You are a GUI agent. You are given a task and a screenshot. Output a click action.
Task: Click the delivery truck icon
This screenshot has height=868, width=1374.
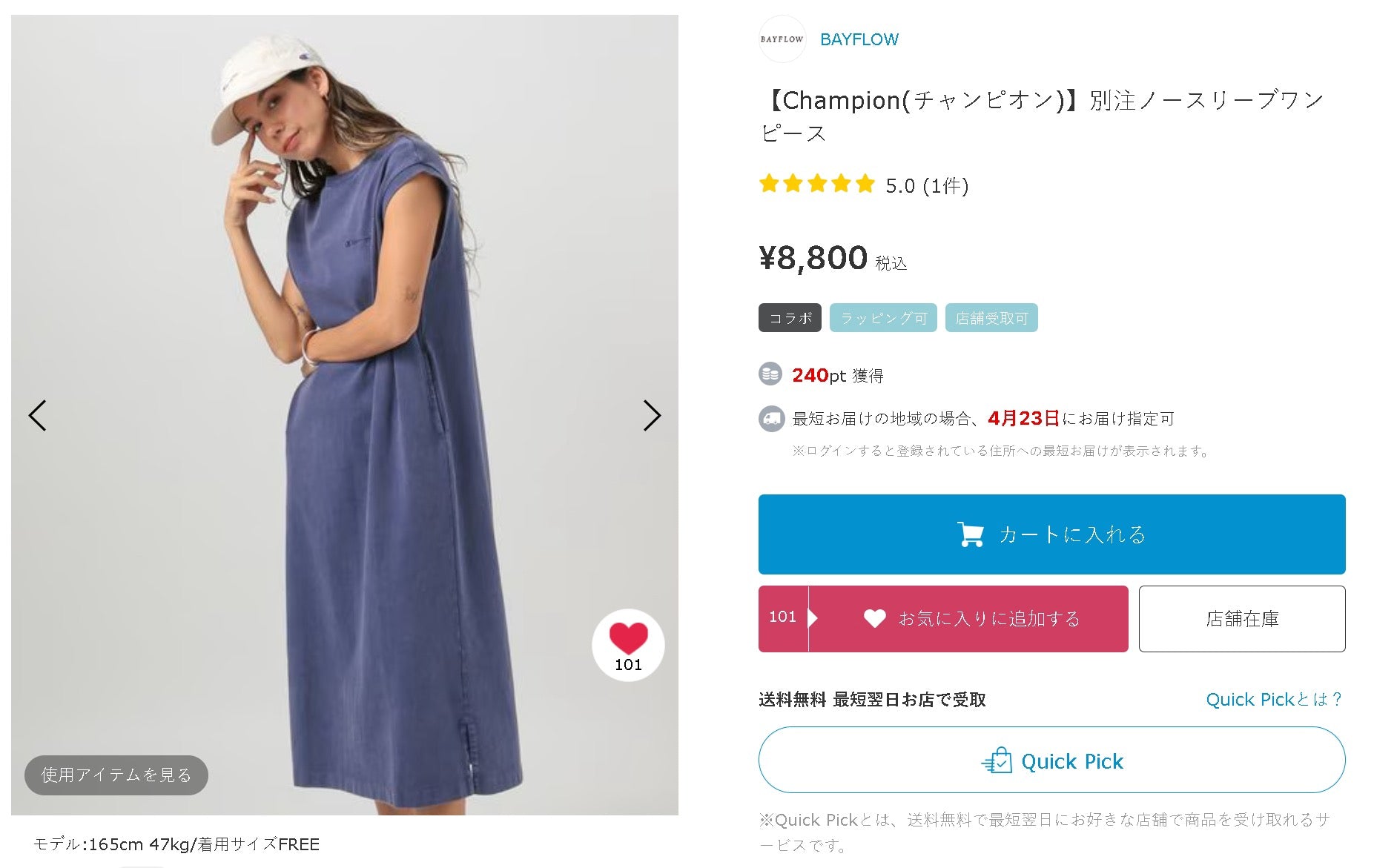pyautogui.click(x=771, y=418)
